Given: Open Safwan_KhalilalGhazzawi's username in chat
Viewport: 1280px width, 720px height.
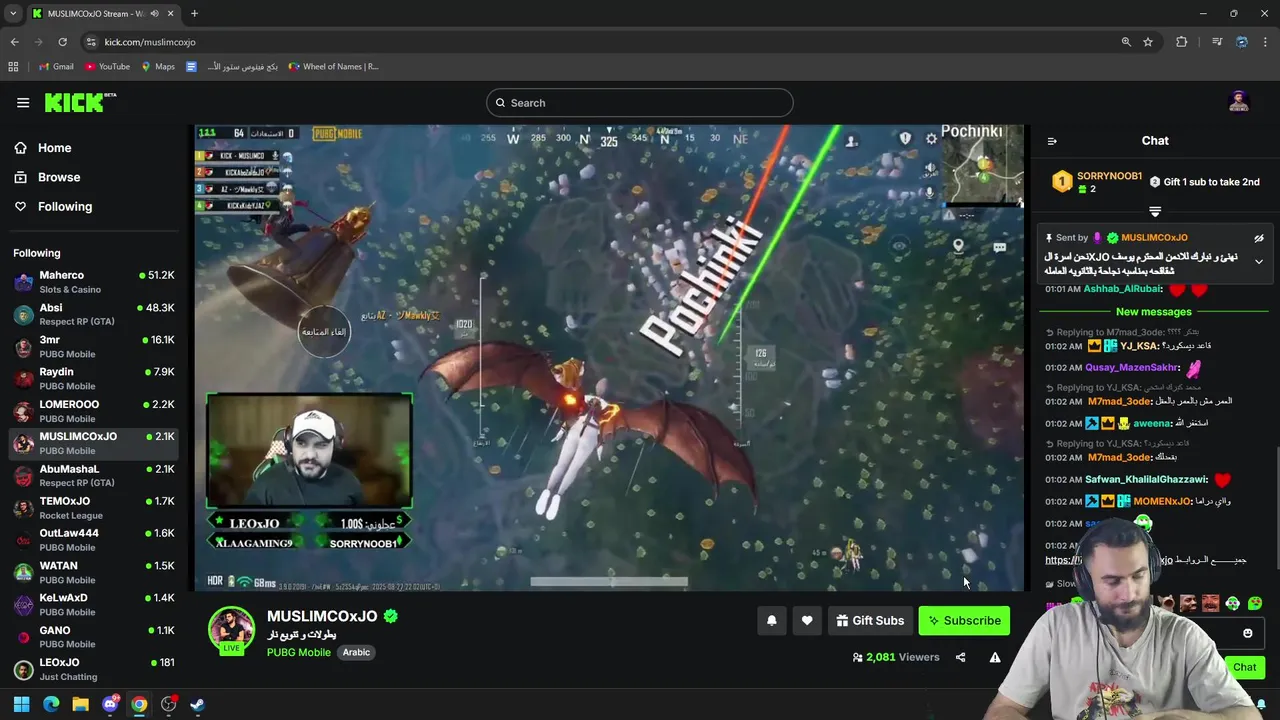Looking at the screenshot, I should click(1146, 480).
